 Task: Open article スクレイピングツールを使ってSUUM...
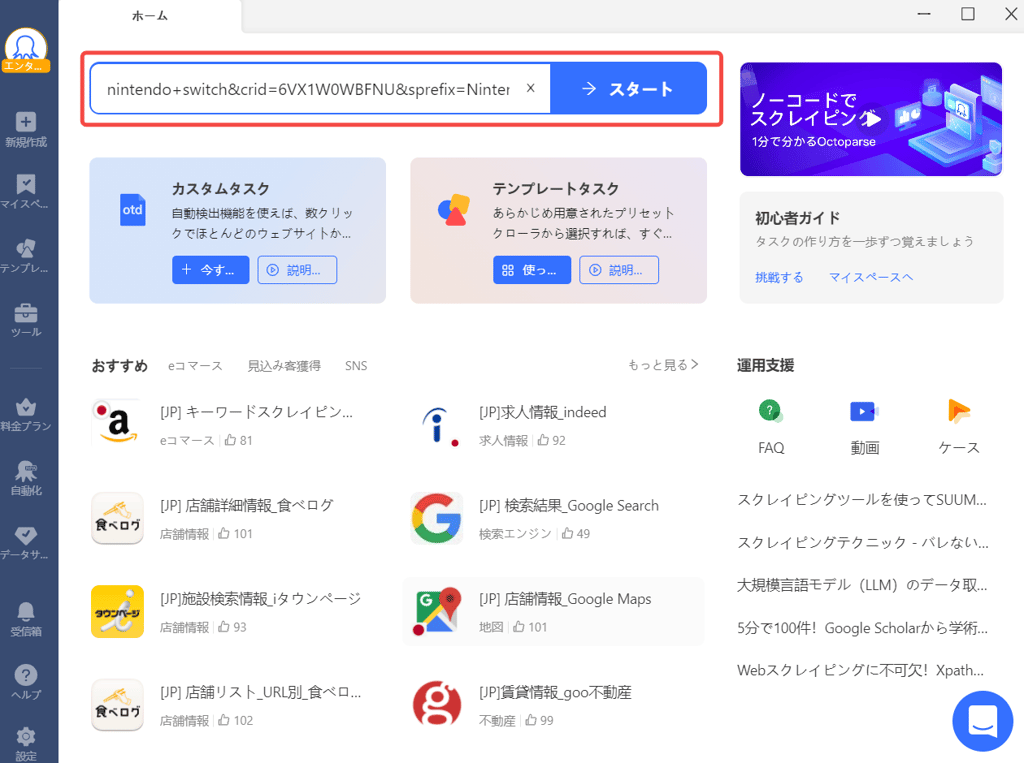click(x=861, y=500)
